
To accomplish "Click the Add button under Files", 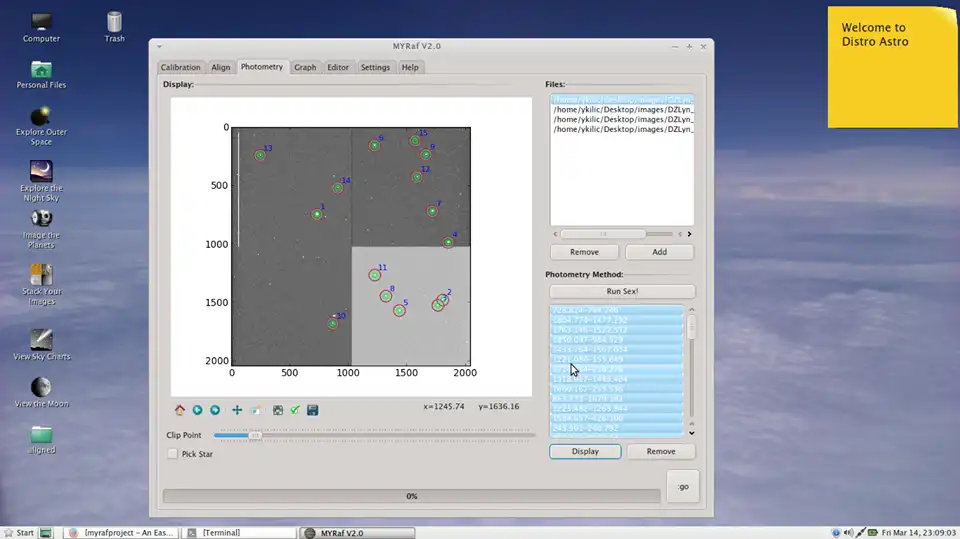I will [659, 252].
